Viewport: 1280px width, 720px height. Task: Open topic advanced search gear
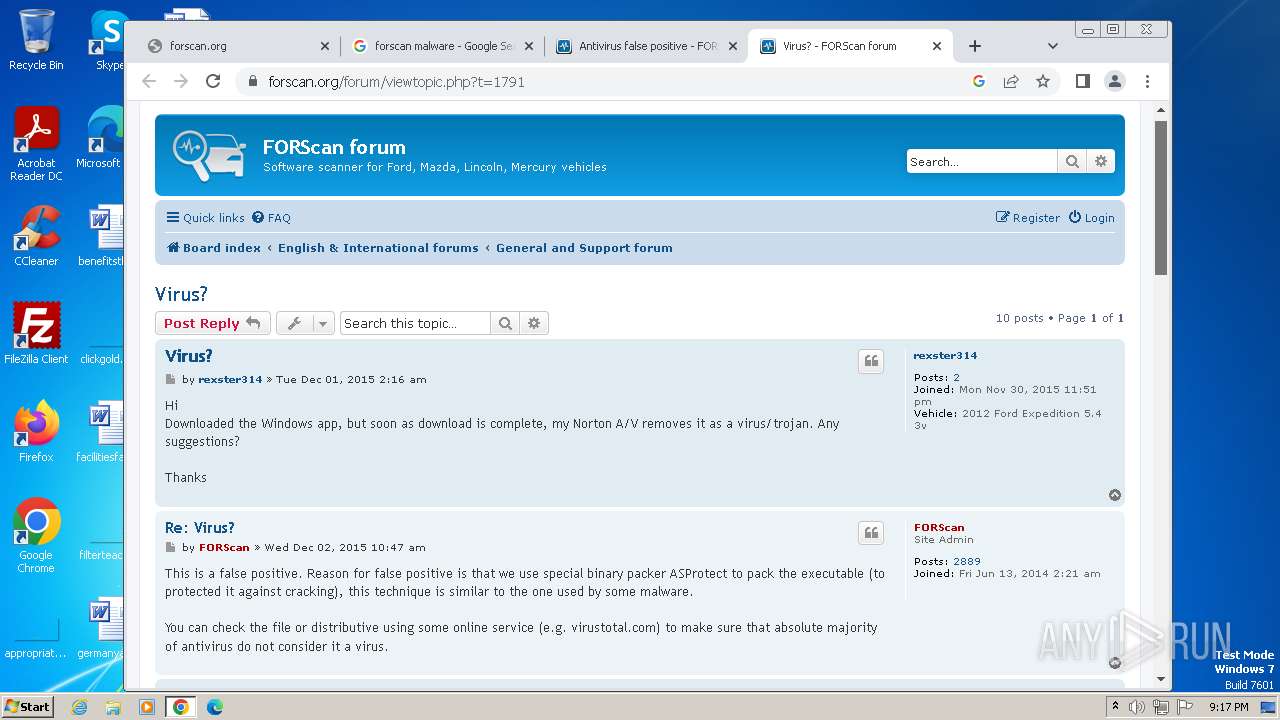click(534, 323)
